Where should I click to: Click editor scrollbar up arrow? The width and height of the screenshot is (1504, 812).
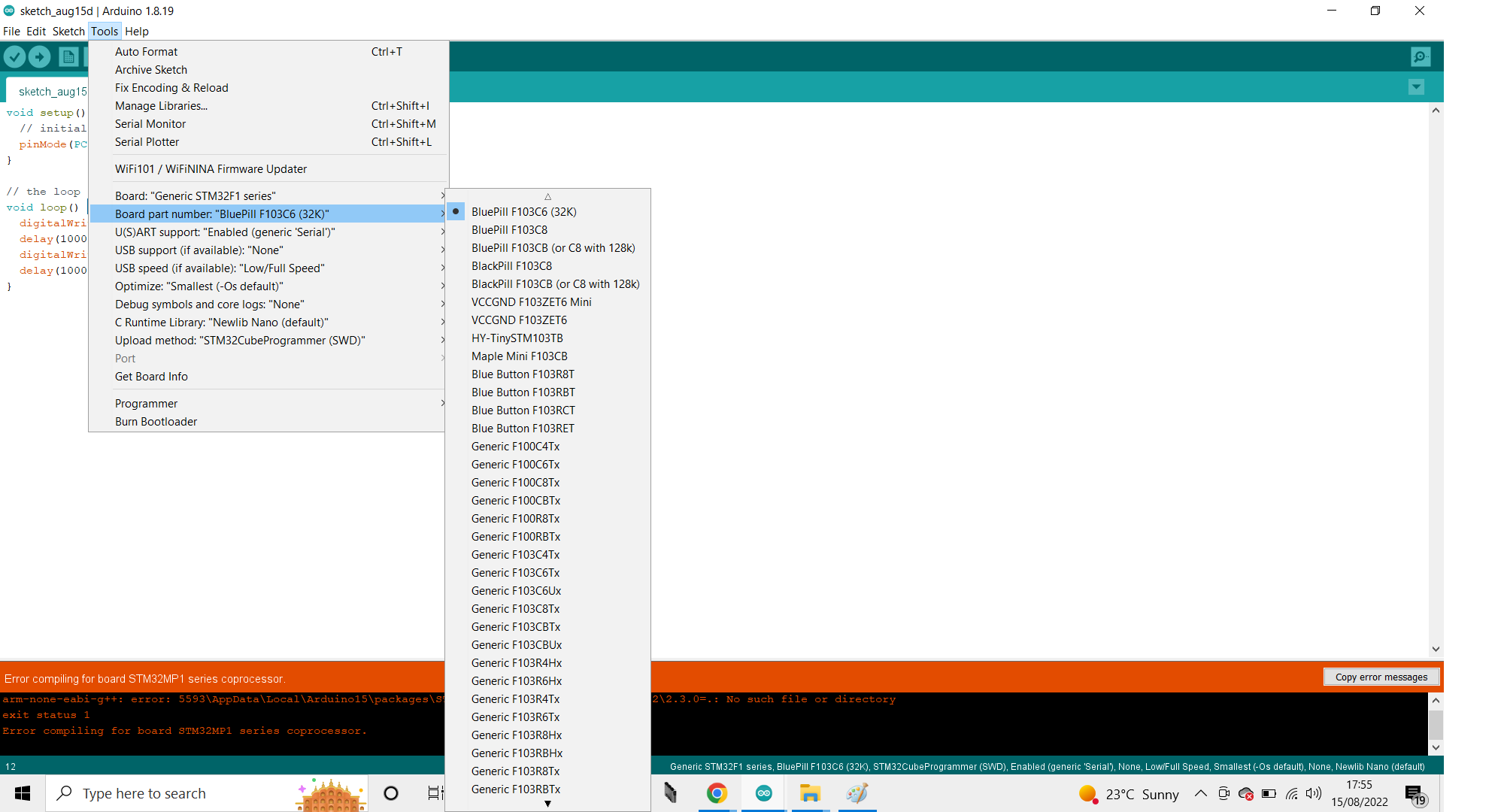[1436, 111]
